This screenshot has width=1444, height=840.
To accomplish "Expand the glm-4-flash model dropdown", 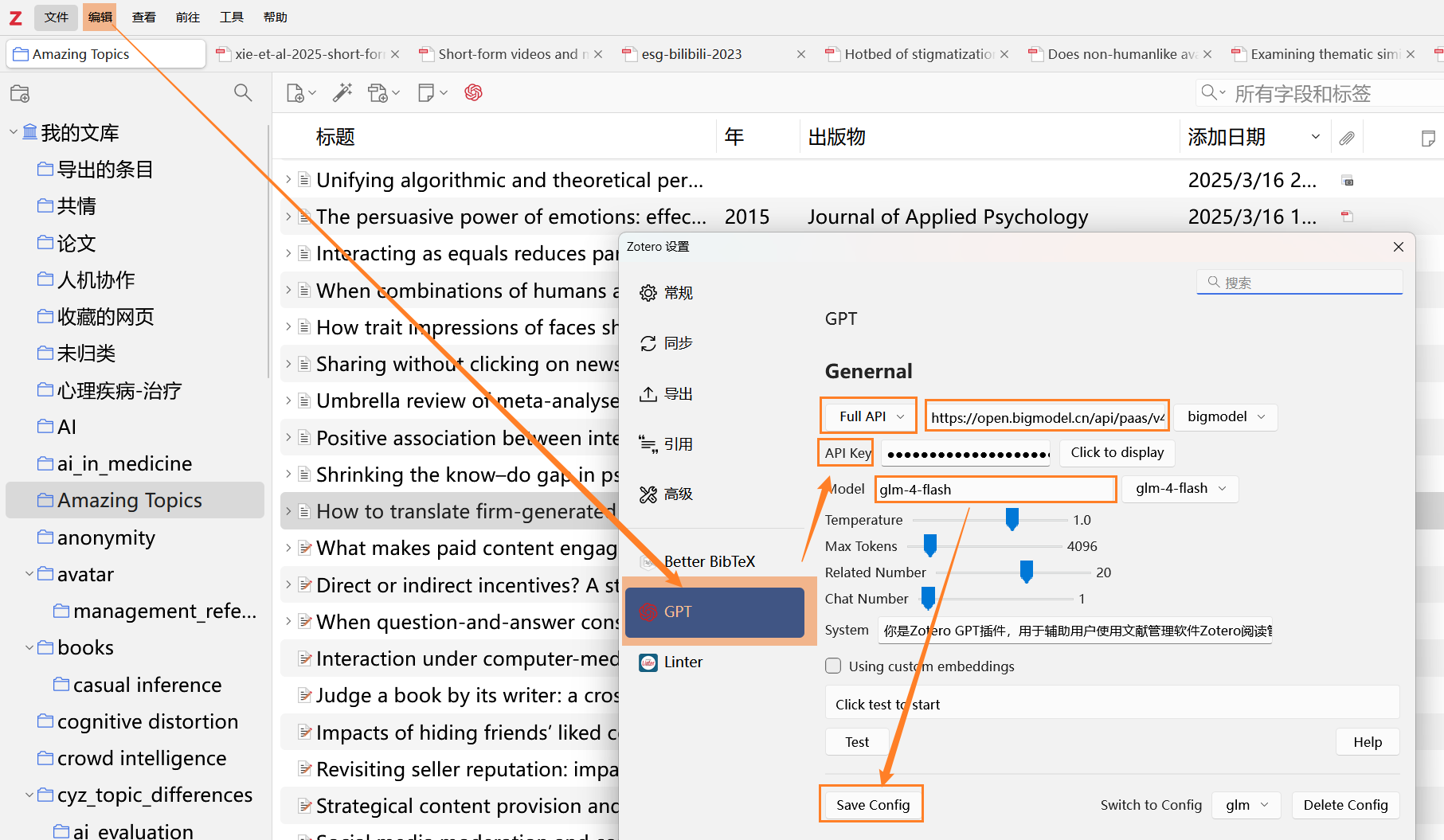I will 1180,489.
